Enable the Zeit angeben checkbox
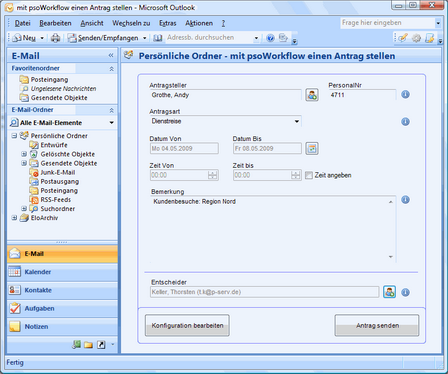448x374 pixels. click(x=309, y=175)
